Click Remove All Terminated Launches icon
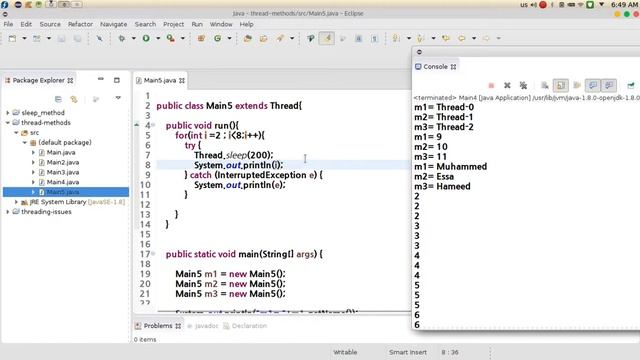 (x=523, y=85)
